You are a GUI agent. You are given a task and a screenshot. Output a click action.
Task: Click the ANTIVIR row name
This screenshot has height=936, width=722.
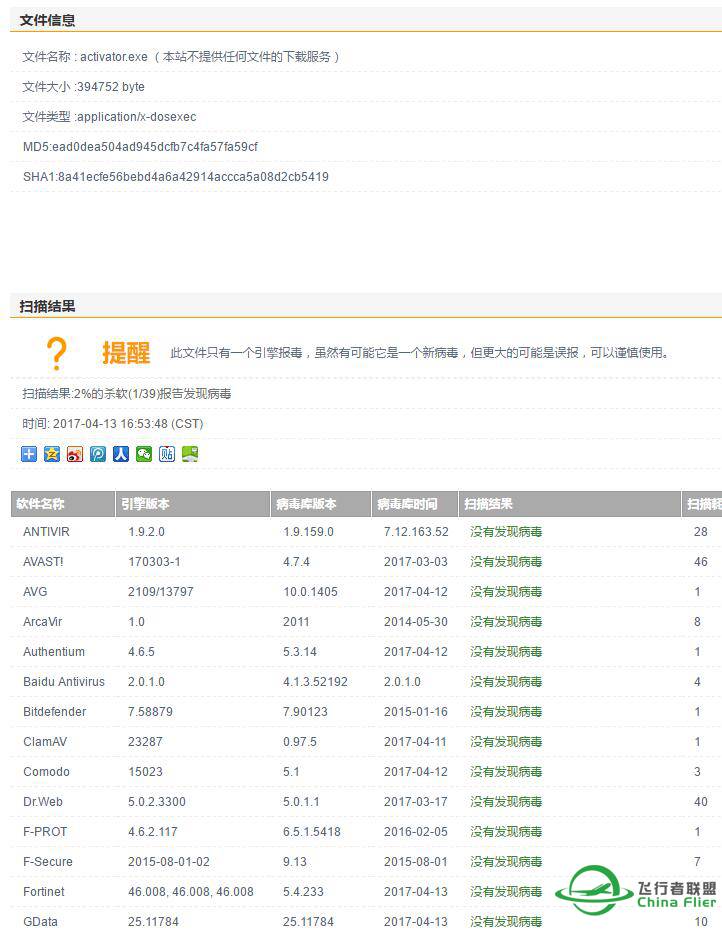(46, 532)
